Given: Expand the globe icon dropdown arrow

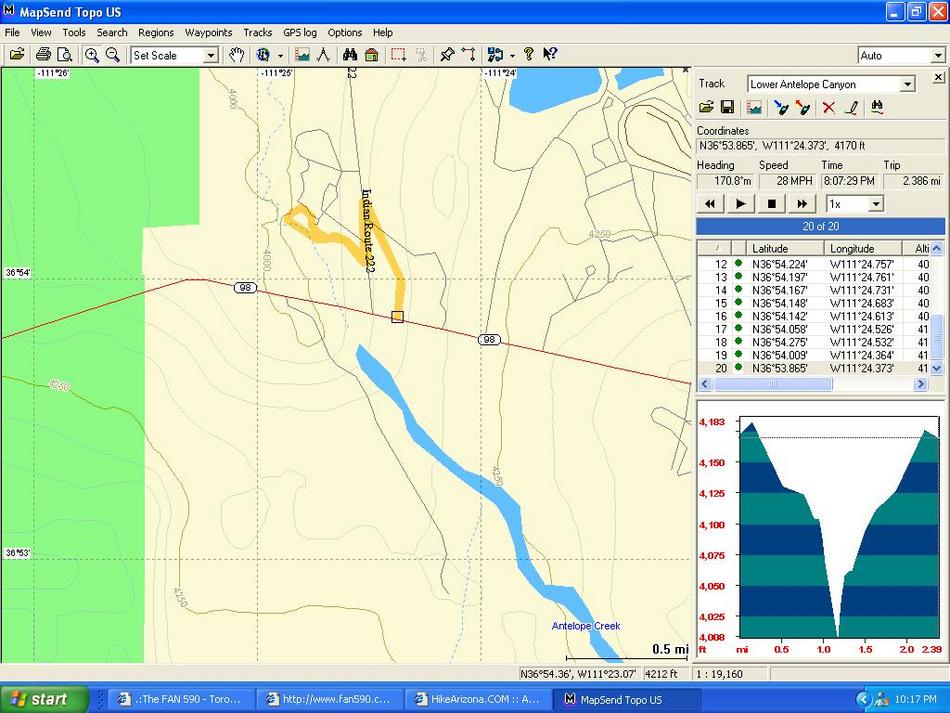Looking at the screenshot, I should 281,55.
